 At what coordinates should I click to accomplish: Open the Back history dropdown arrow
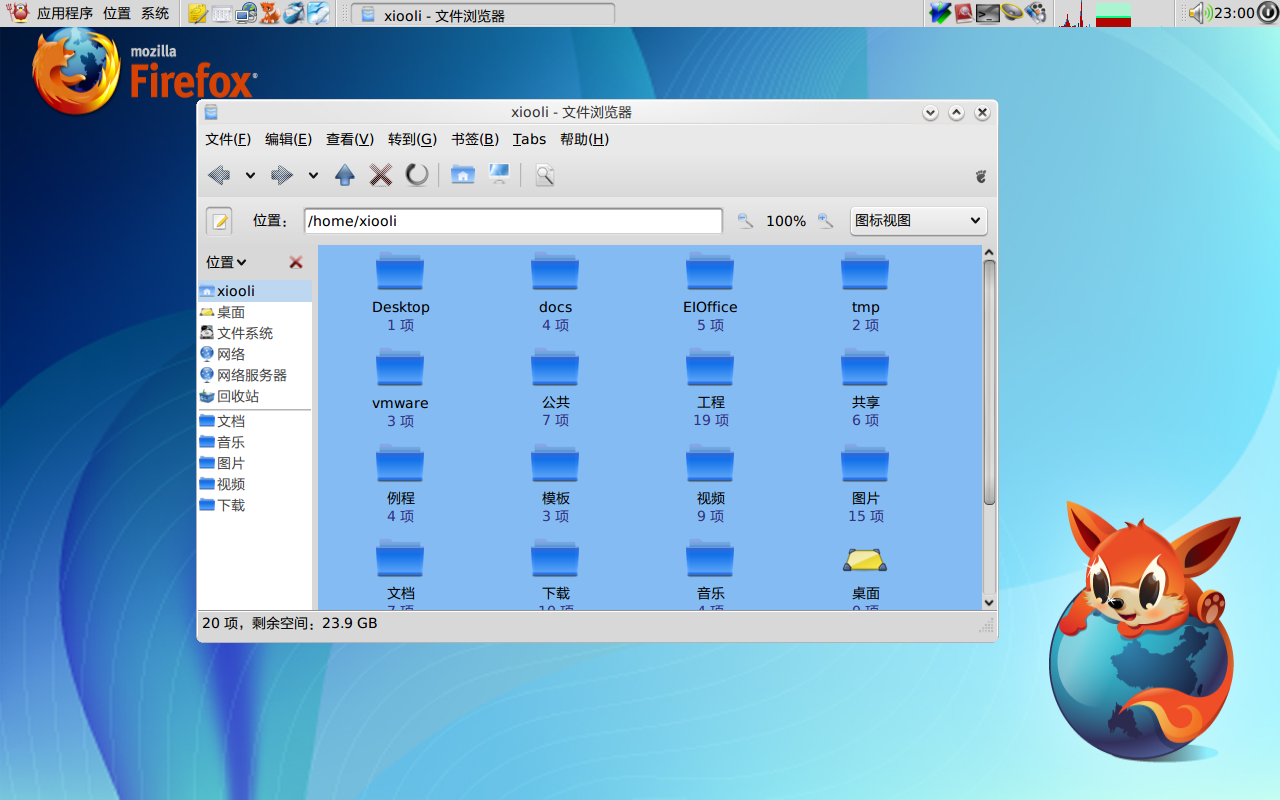pos(250,175)
